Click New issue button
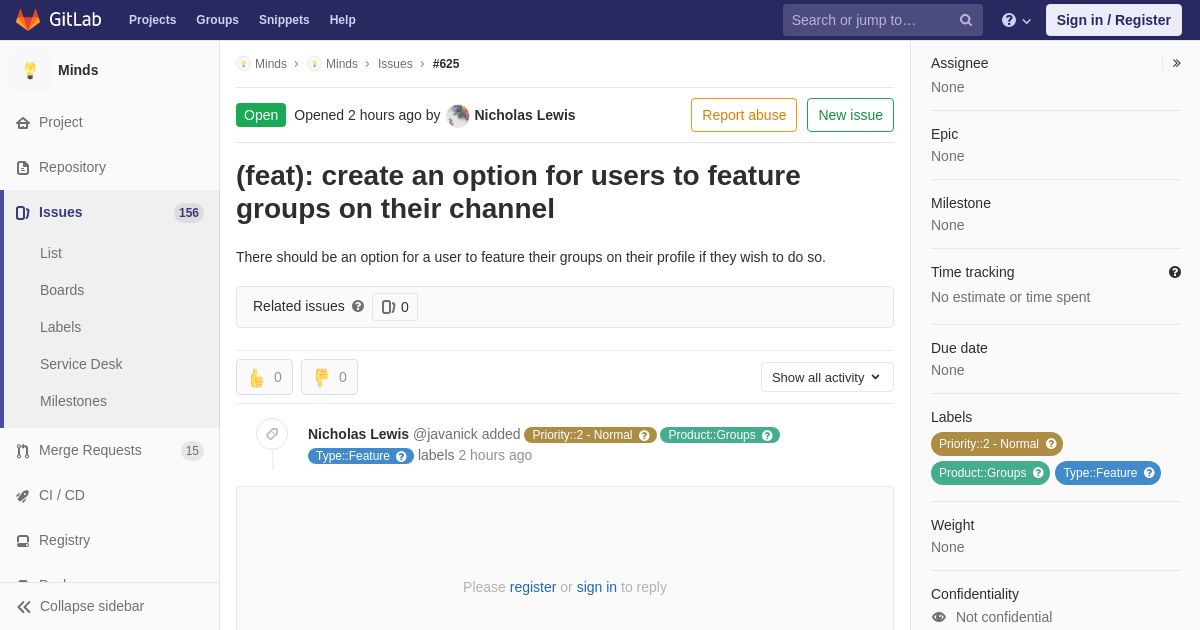The image size is (1200, 630). [x=850, y=115]
